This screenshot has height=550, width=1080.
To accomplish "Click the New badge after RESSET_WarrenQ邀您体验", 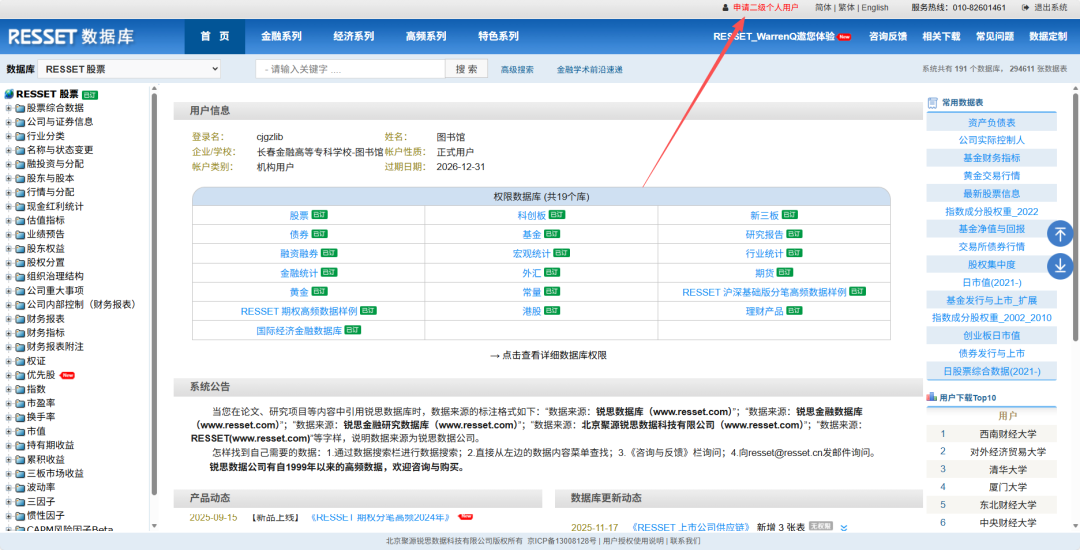I will 844,36.
